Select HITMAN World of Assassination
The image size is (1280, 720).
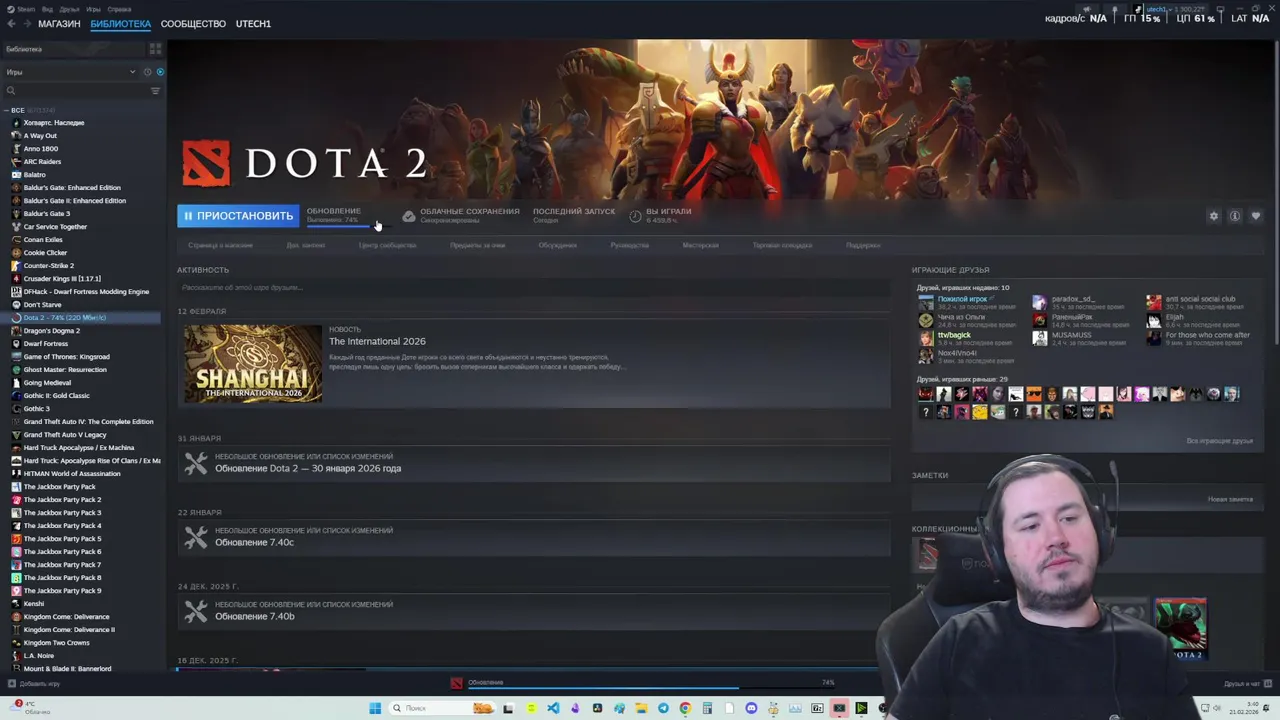click(71, 474)
